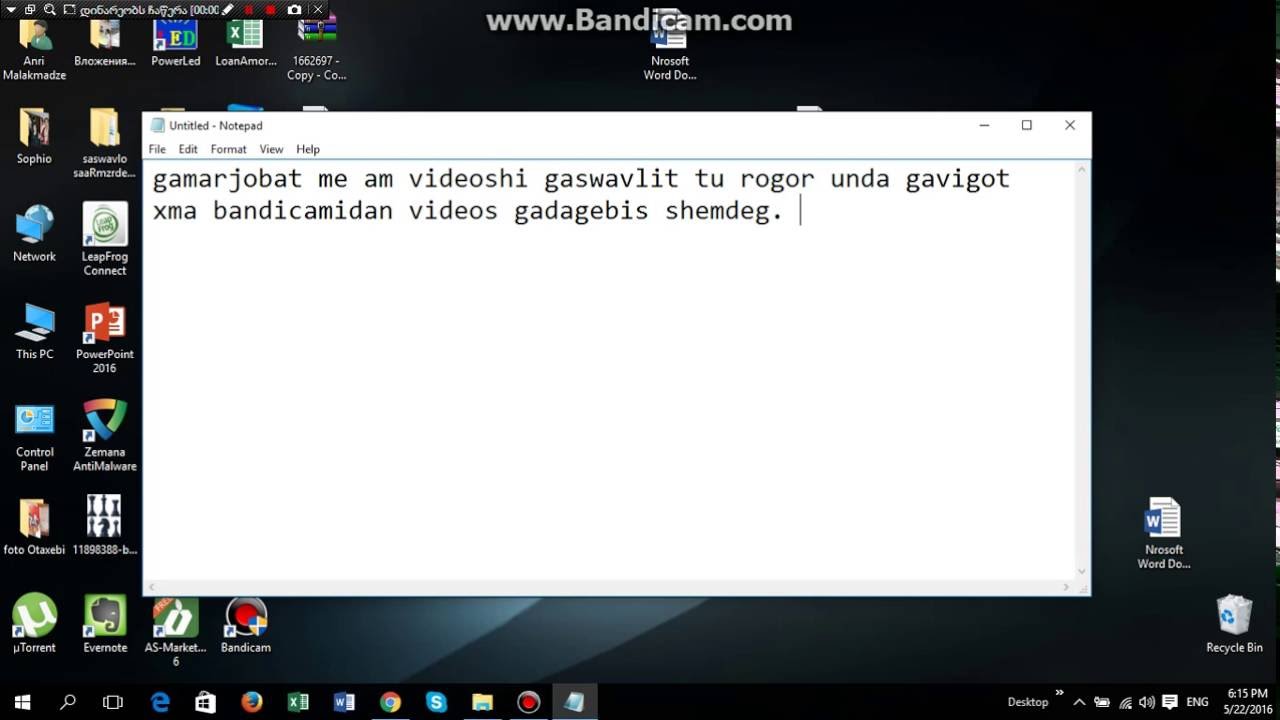Select the Control Panel desktop icon

tap(34, 436)
